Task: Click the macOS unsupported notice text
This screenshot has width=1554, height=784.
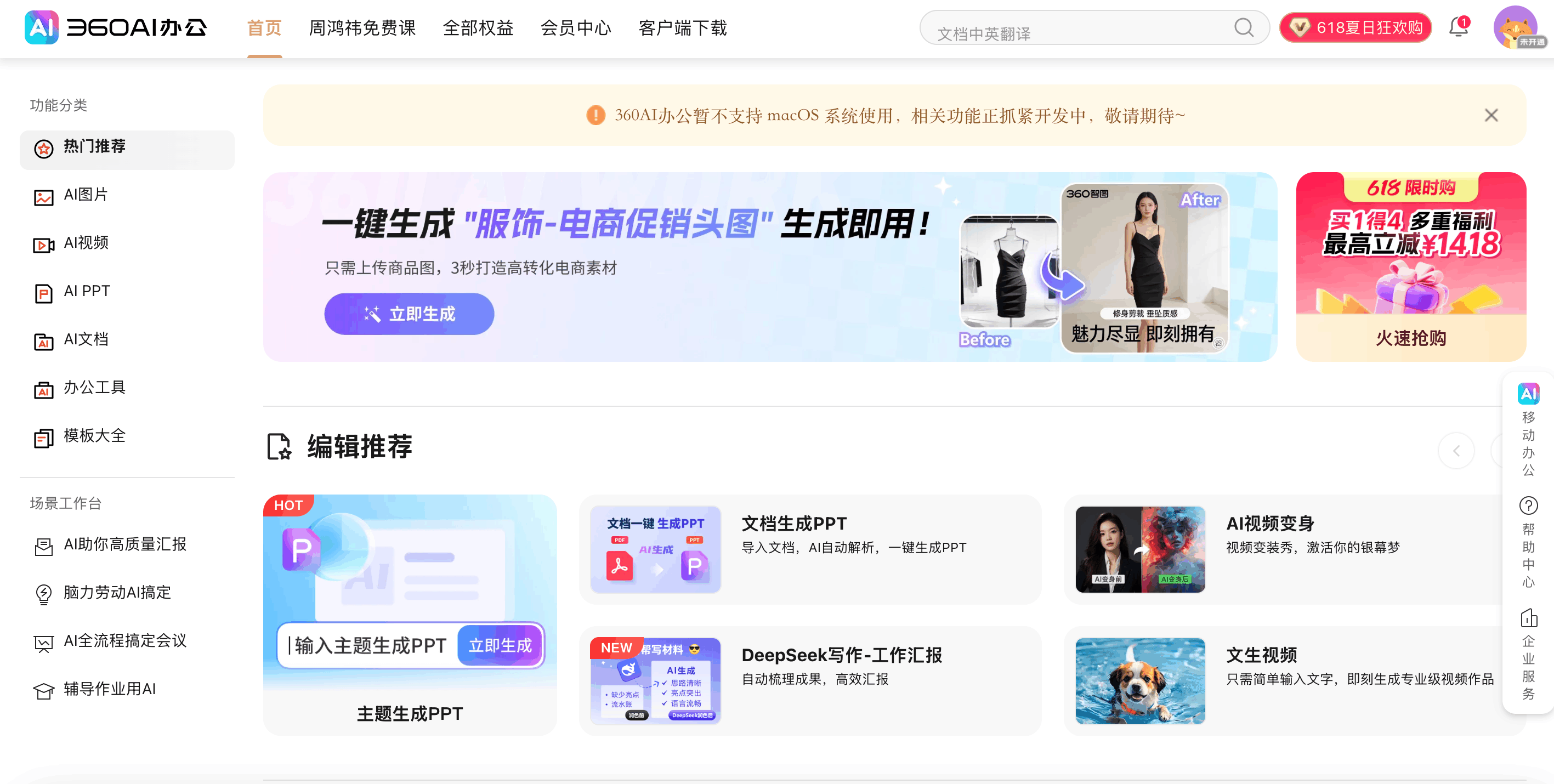Action: pos(900,115)
